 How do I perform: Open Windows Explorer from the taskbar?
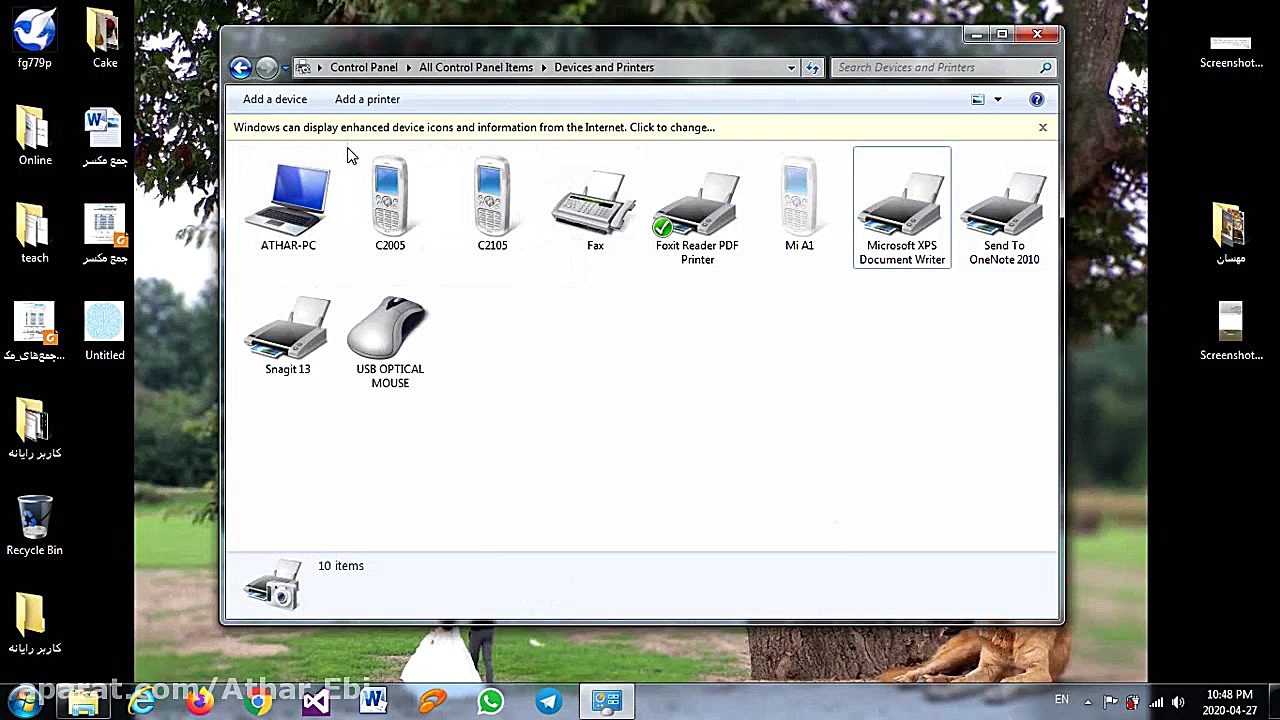coord(84,702)
